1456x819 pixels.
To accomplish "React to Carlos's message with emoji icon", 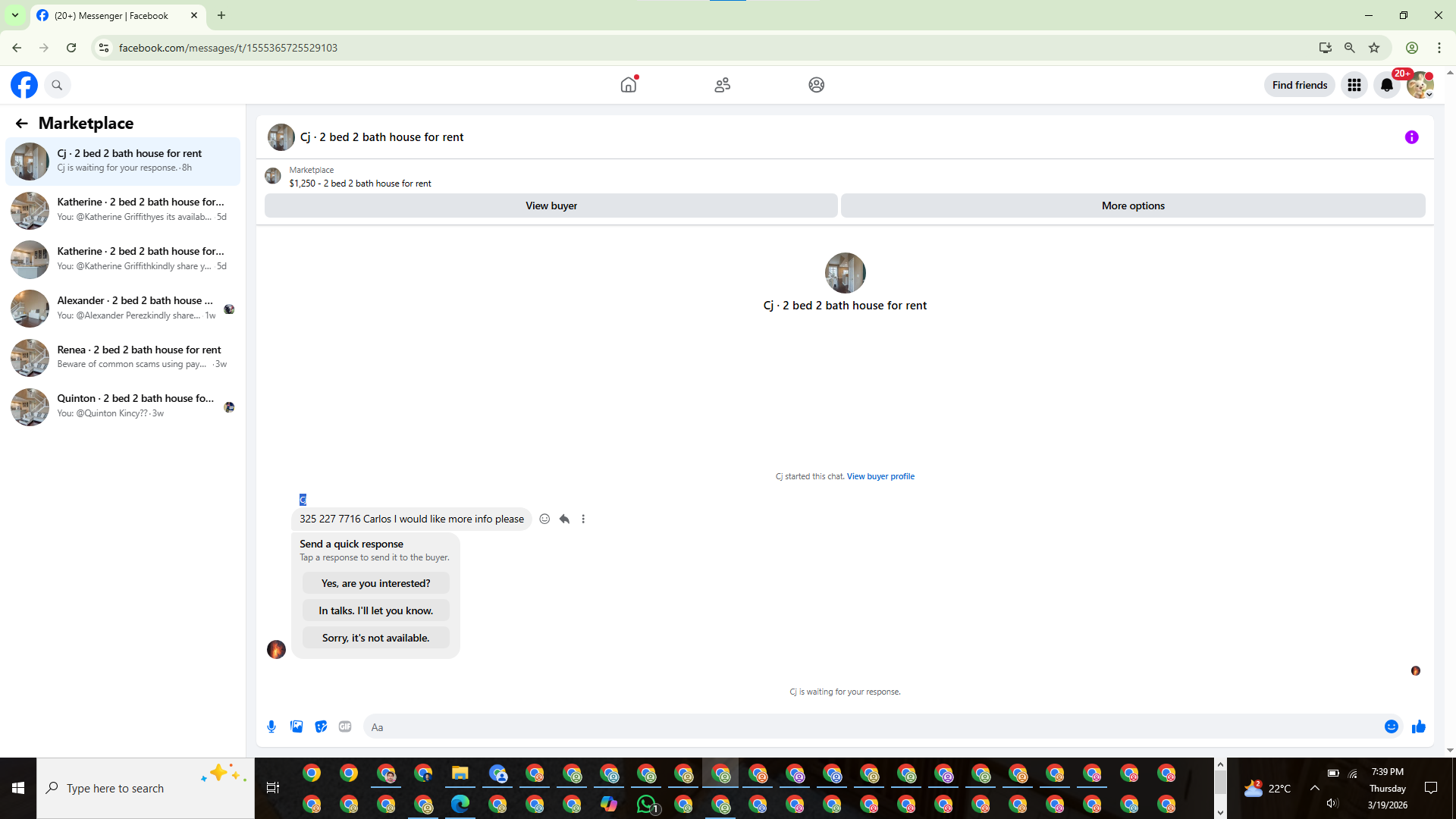I will pos(544,519).
